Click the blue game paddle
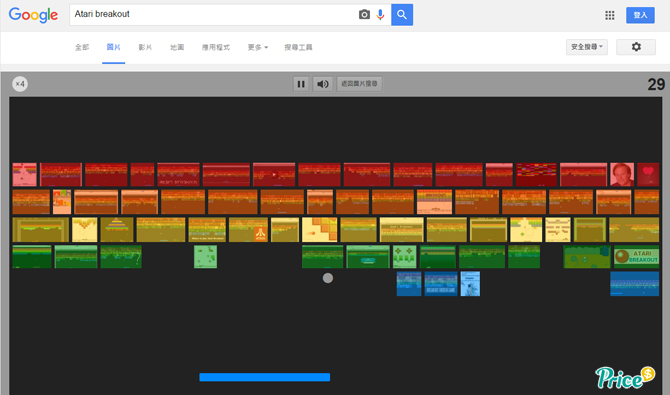The image size is (670, 395). 264,377
